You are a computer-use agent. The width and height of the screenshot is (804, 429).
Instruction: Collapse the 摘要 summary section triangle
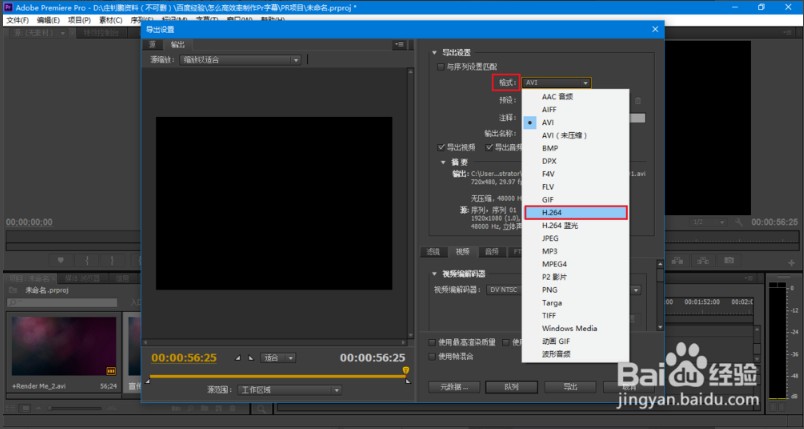pos(443,161)
